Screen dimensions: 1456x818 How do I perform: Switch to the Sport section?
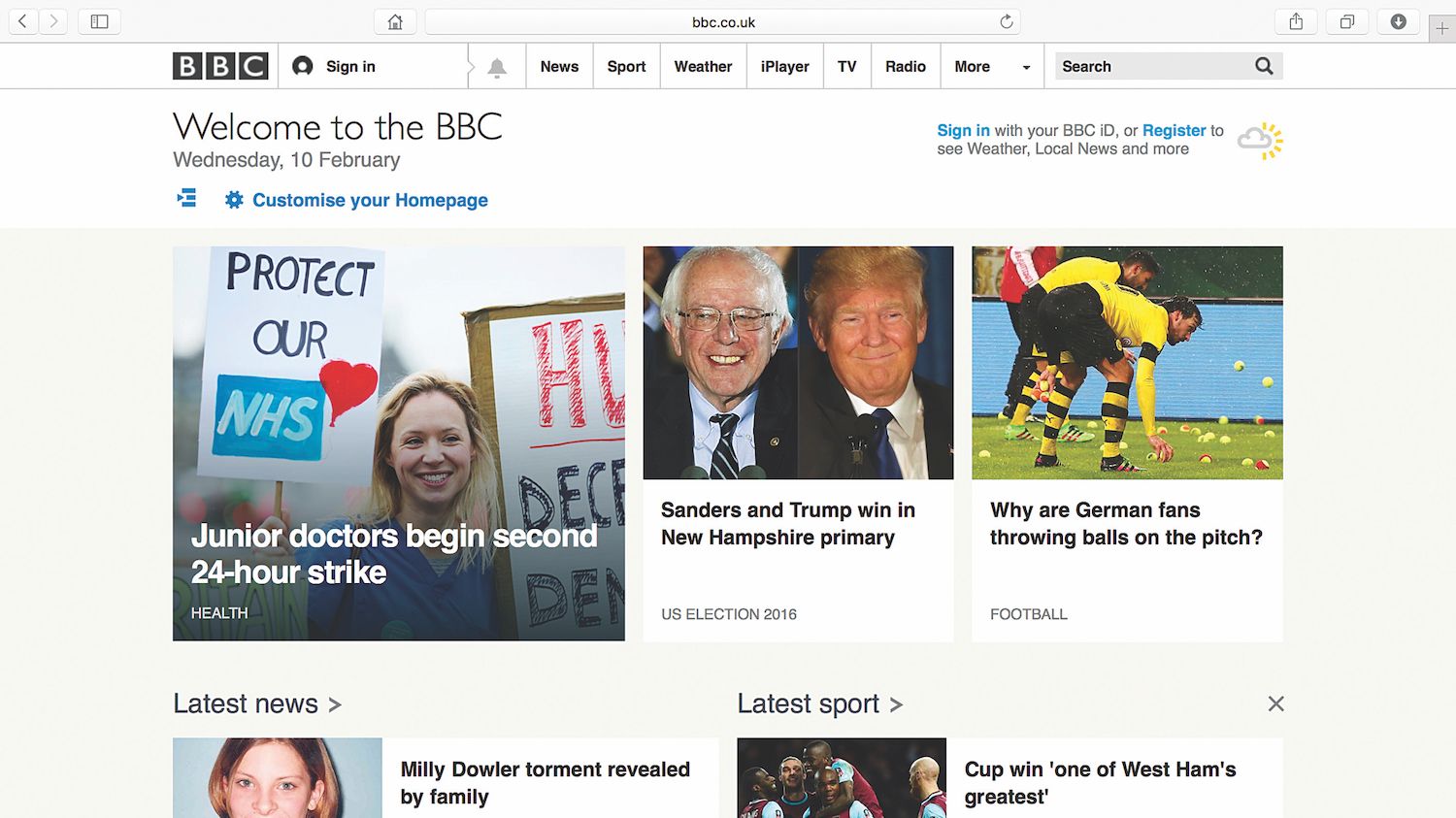pyautogui.click(x=626, y=66)
